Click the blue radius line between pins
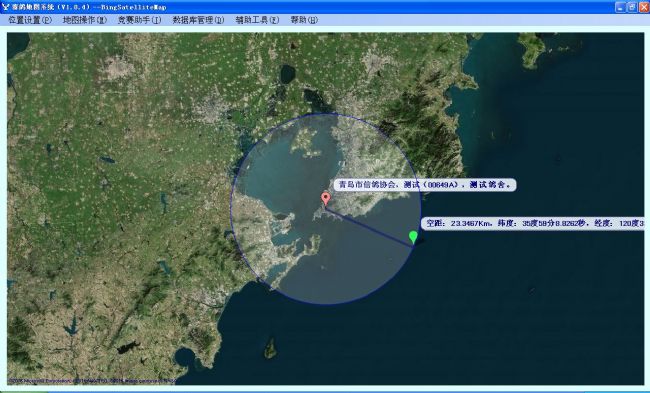650x393 pixels. point(369,227)
